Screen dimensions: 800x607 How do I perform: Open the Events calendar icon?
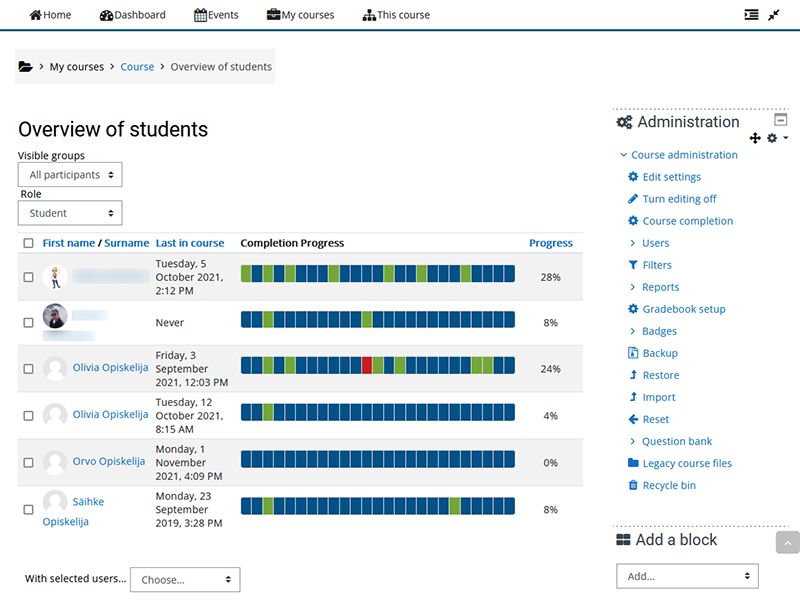coord(198,15)
